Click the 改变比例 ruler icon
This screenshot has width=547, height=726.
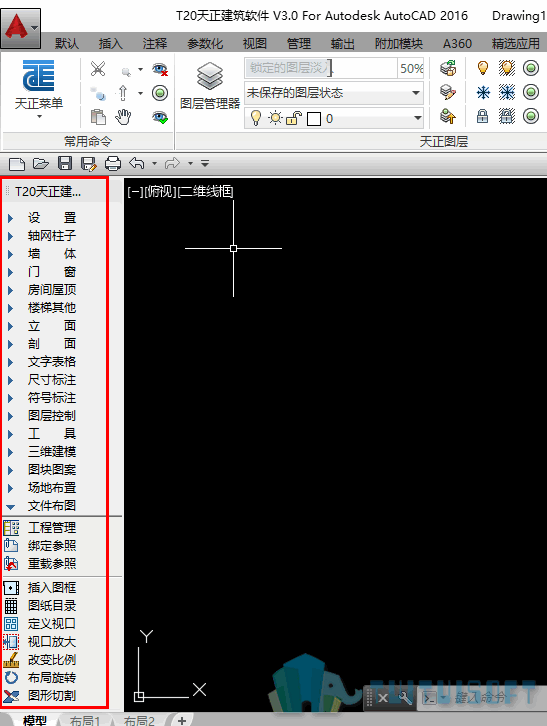click(11, 660)
